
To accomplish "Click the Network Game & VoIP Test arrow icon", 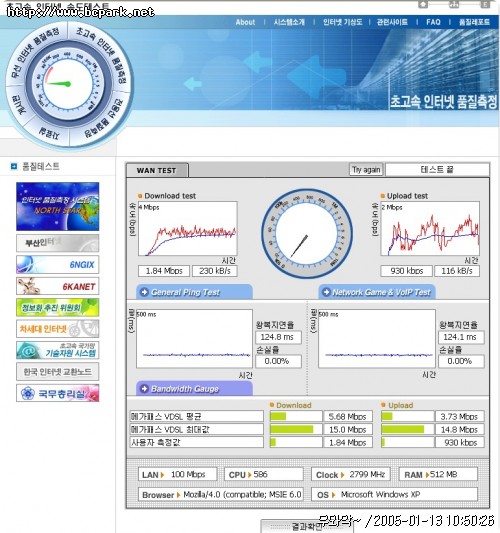I will (x=326, y=292).
